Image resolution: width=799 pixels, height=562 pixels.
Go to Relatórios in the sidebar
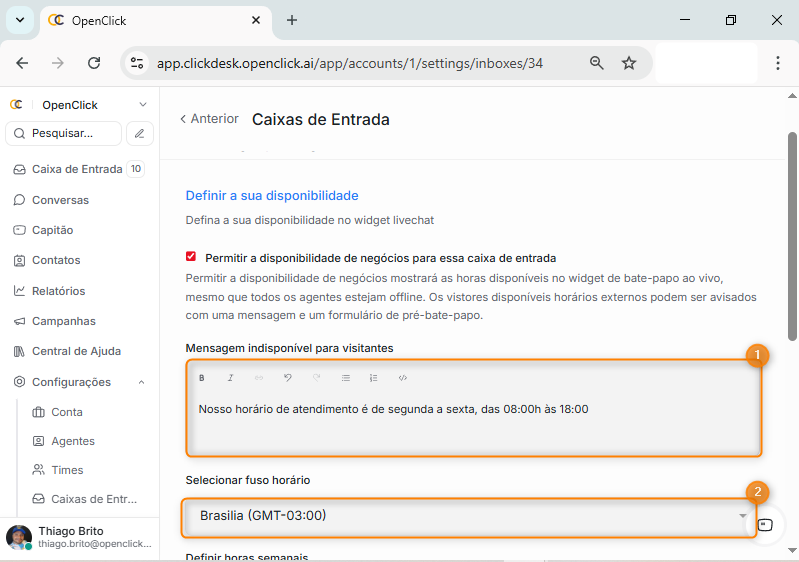point(58,291)
